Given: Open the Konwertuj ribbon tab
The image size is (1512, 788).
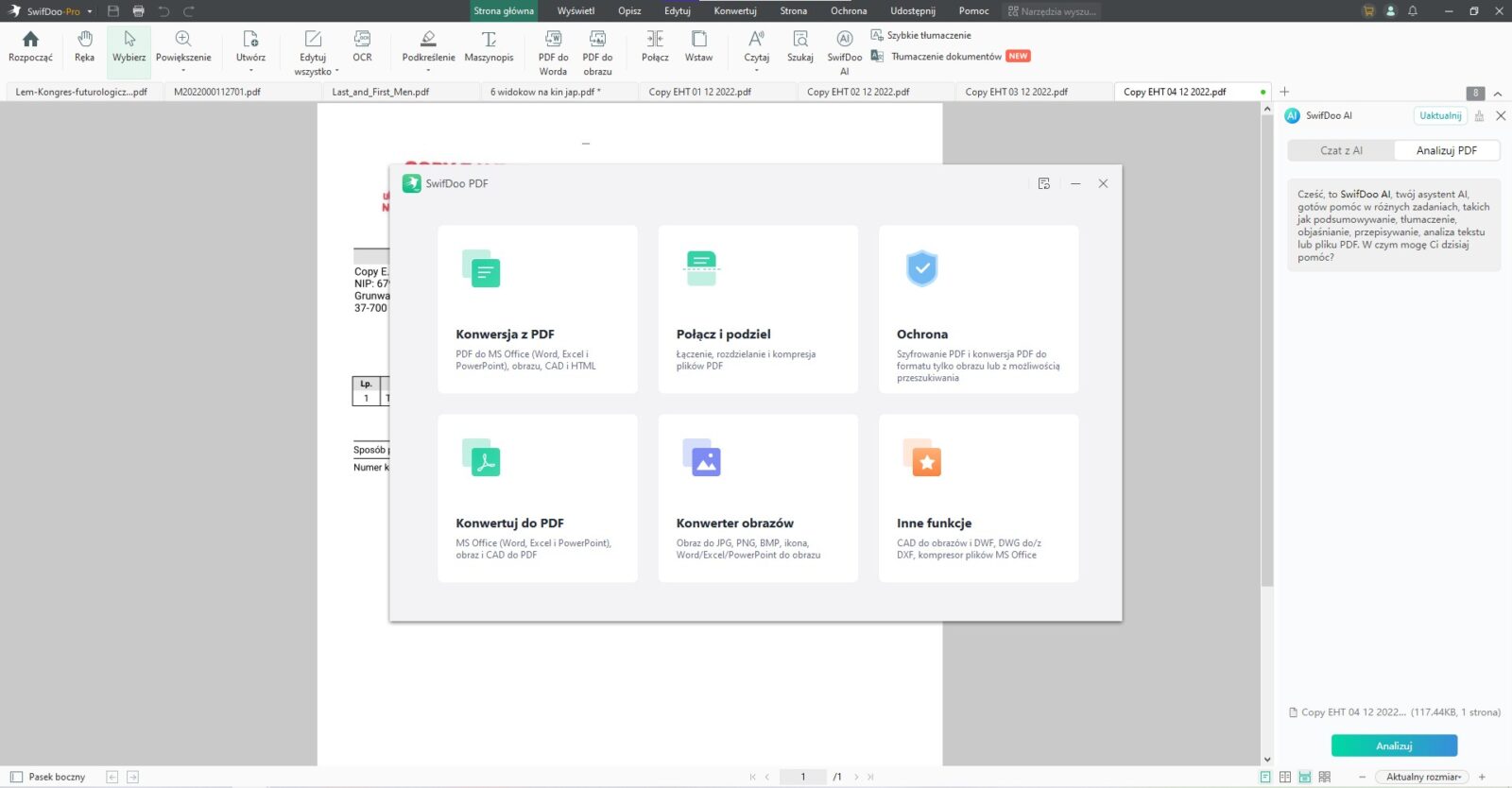Looking at the screenshot, I should [735, 11].
